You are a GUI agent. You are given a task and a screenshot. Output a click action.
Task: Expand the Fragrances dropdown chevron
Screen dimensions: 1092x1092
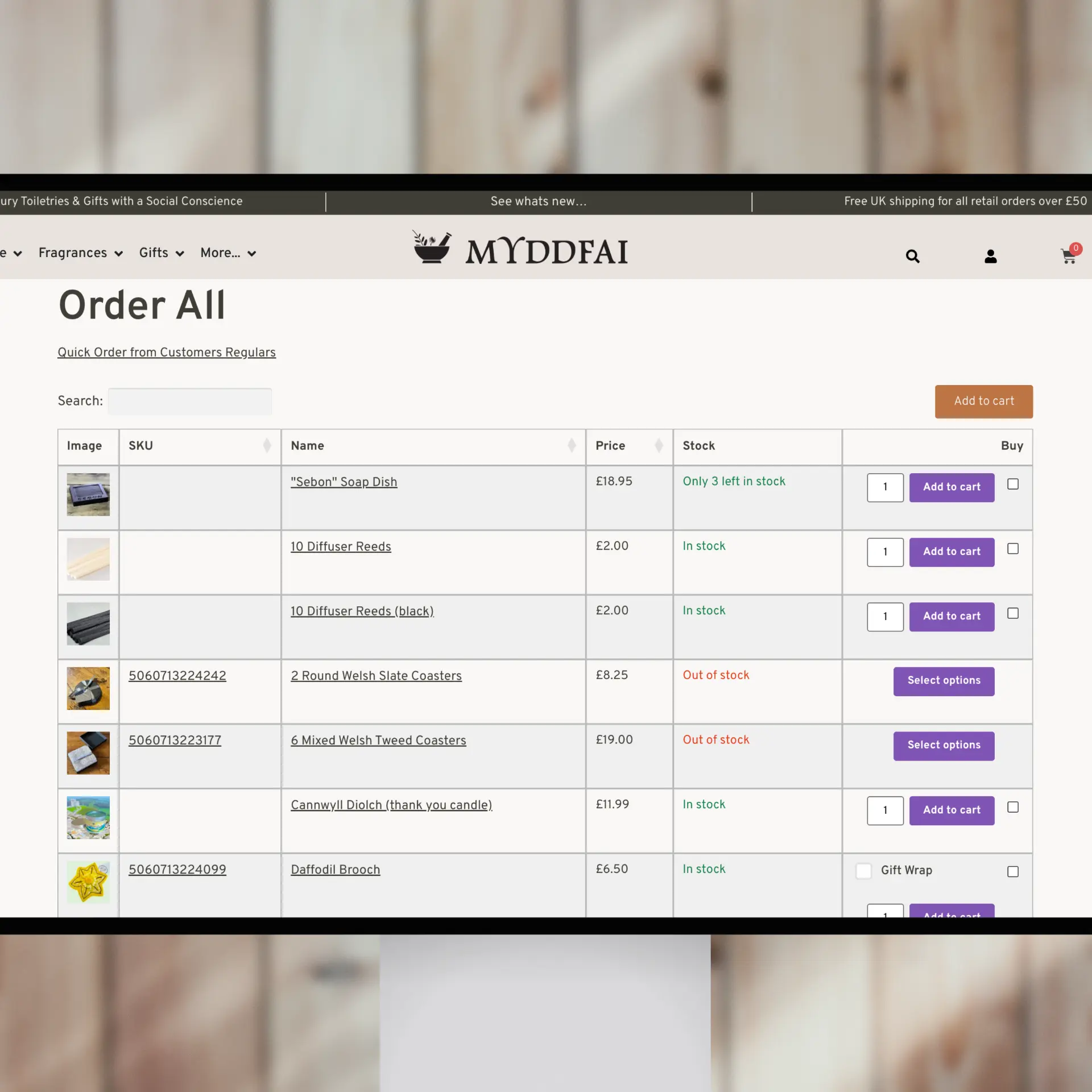tap(118, 254)
